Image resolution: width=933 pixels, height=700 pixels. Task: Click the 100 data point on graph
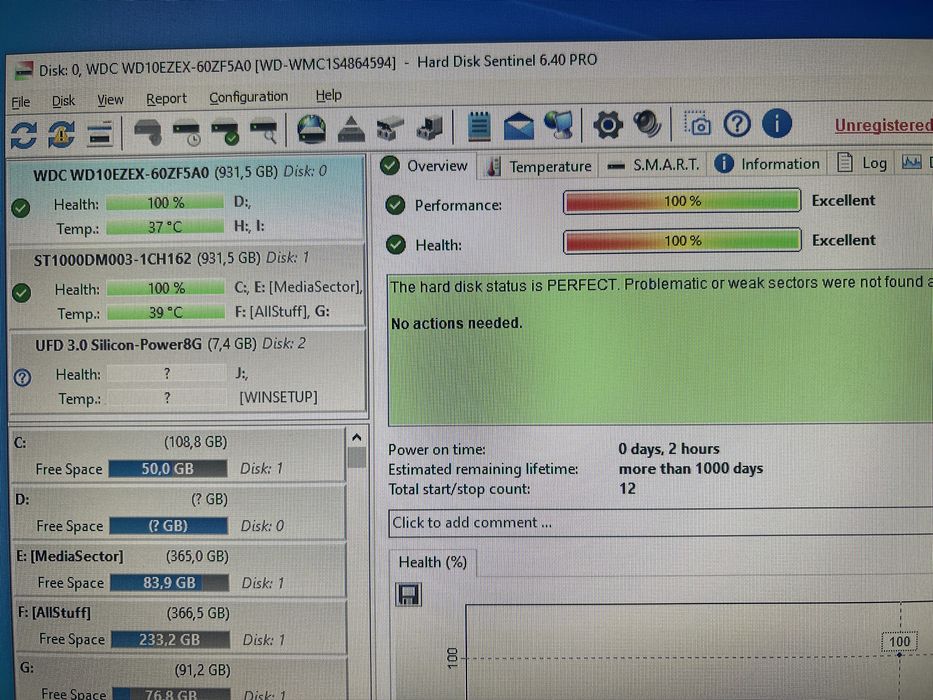(x=899, y=654)
